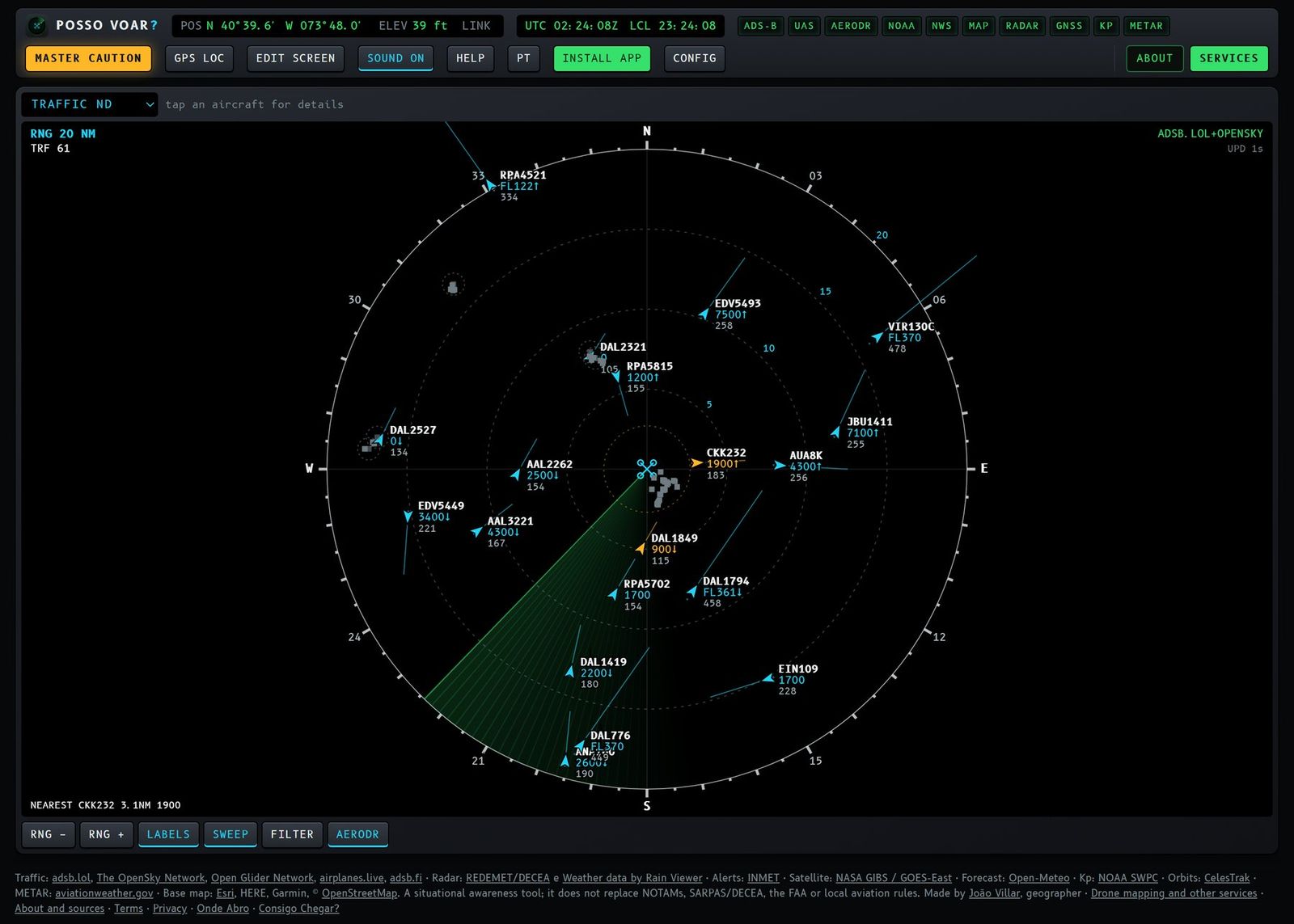
Task: Open the GNSS tab
Action: (1069, 26)
